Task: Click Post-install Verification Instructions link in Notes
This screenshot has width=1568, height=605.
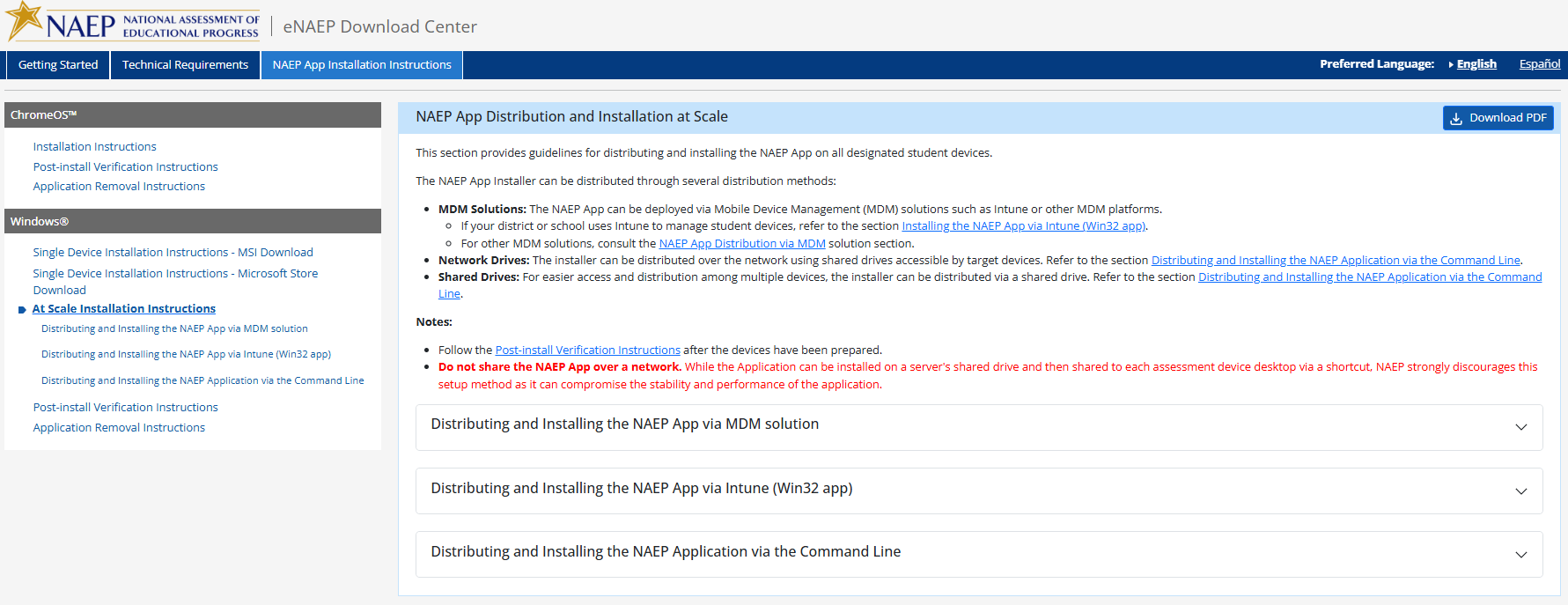Action: (587, 350)
